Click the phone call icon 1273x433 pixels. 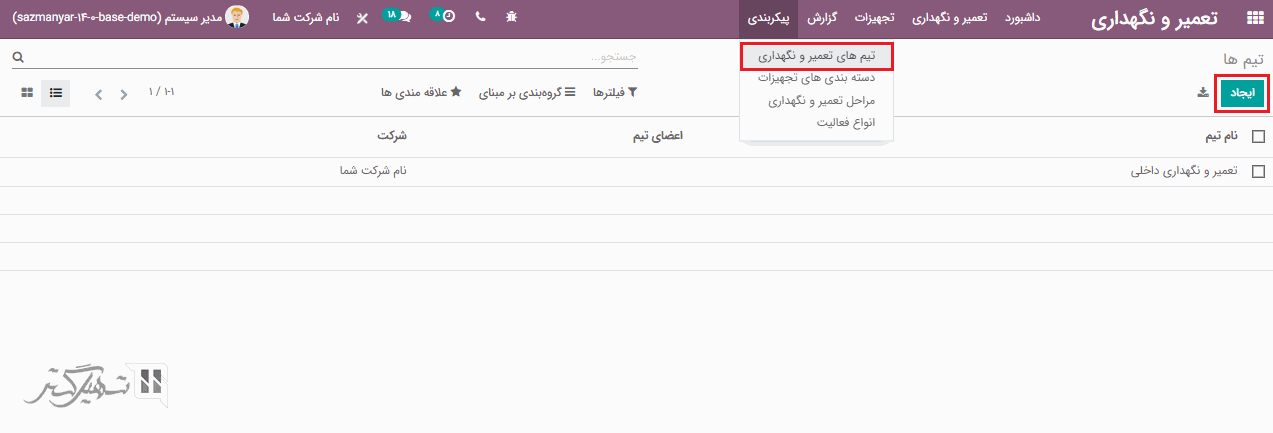point(480,18)
